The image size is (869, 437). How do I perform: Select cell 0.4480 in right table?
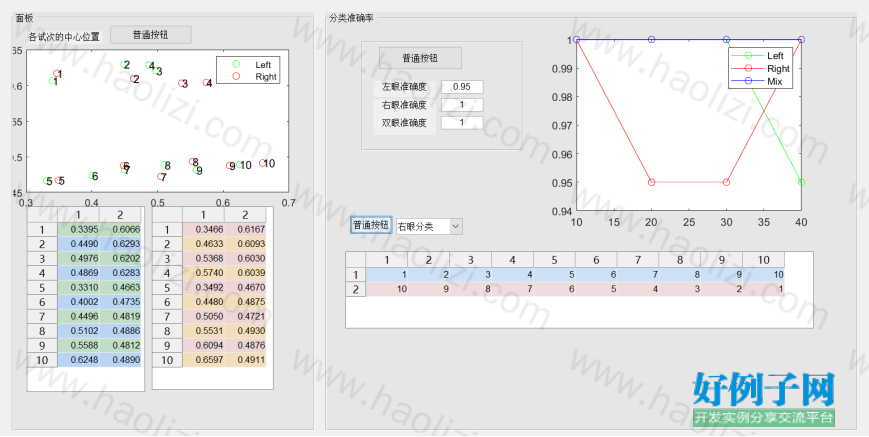tap(203, 302)
